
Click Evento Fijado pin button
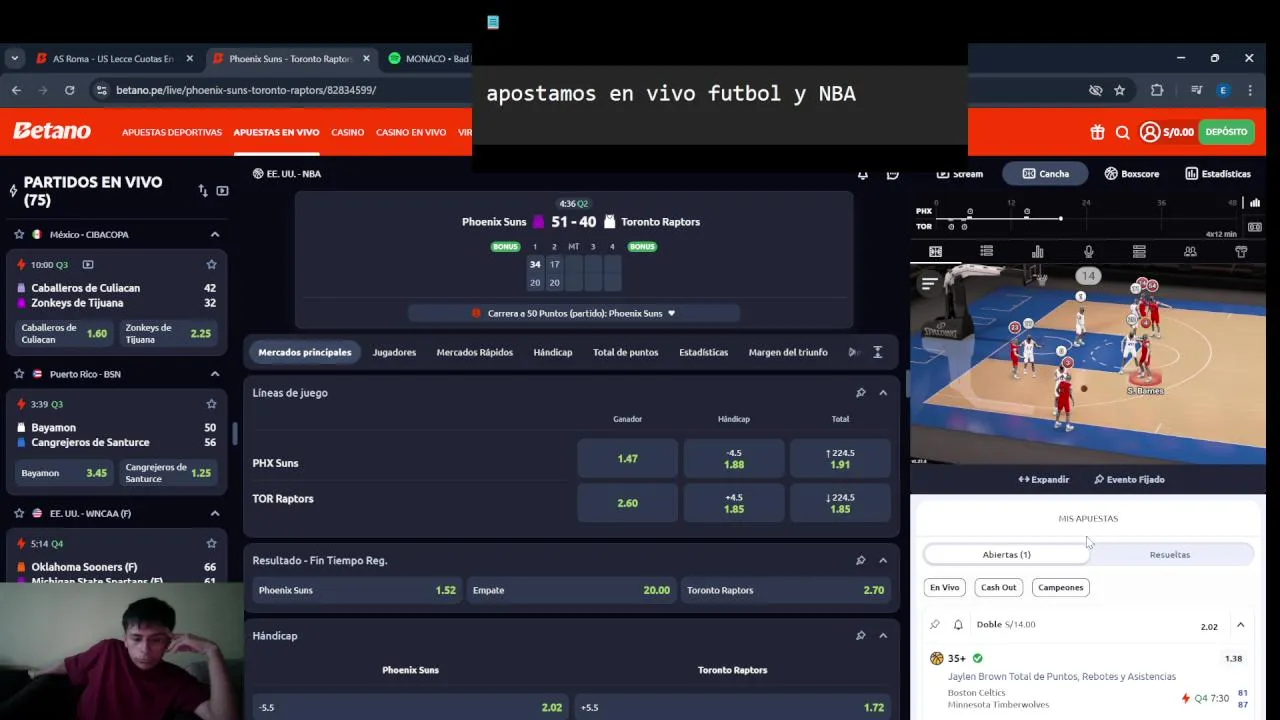tap(1129, 480)
